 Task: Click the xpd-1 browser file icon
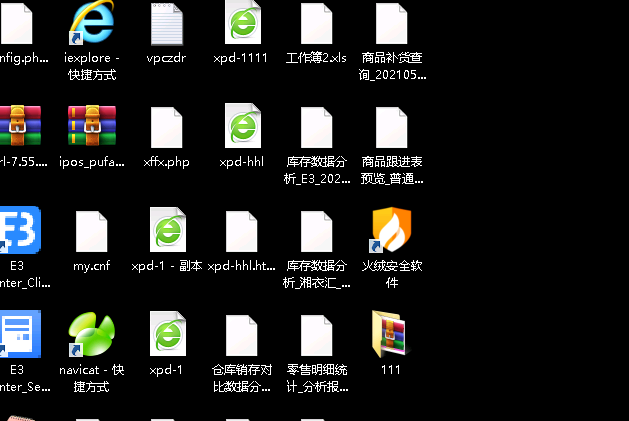pos(166,335)
